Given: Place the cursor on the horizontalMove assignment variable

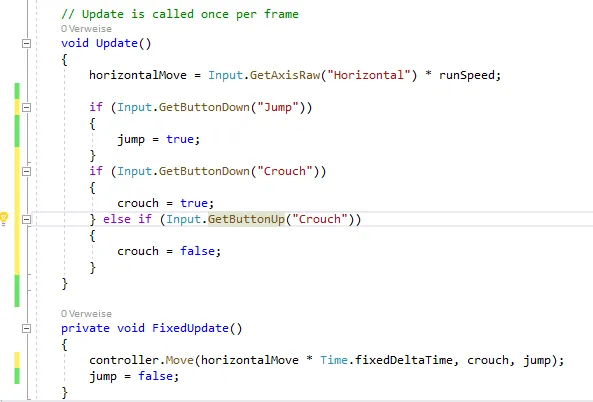Looking at the screenshot, I should [x=138, y=75].
